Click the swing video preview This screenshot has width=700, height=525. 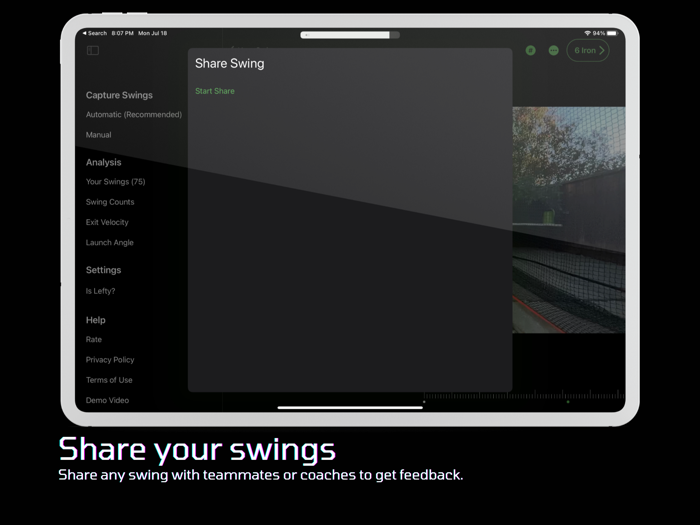tap(569, 220)
